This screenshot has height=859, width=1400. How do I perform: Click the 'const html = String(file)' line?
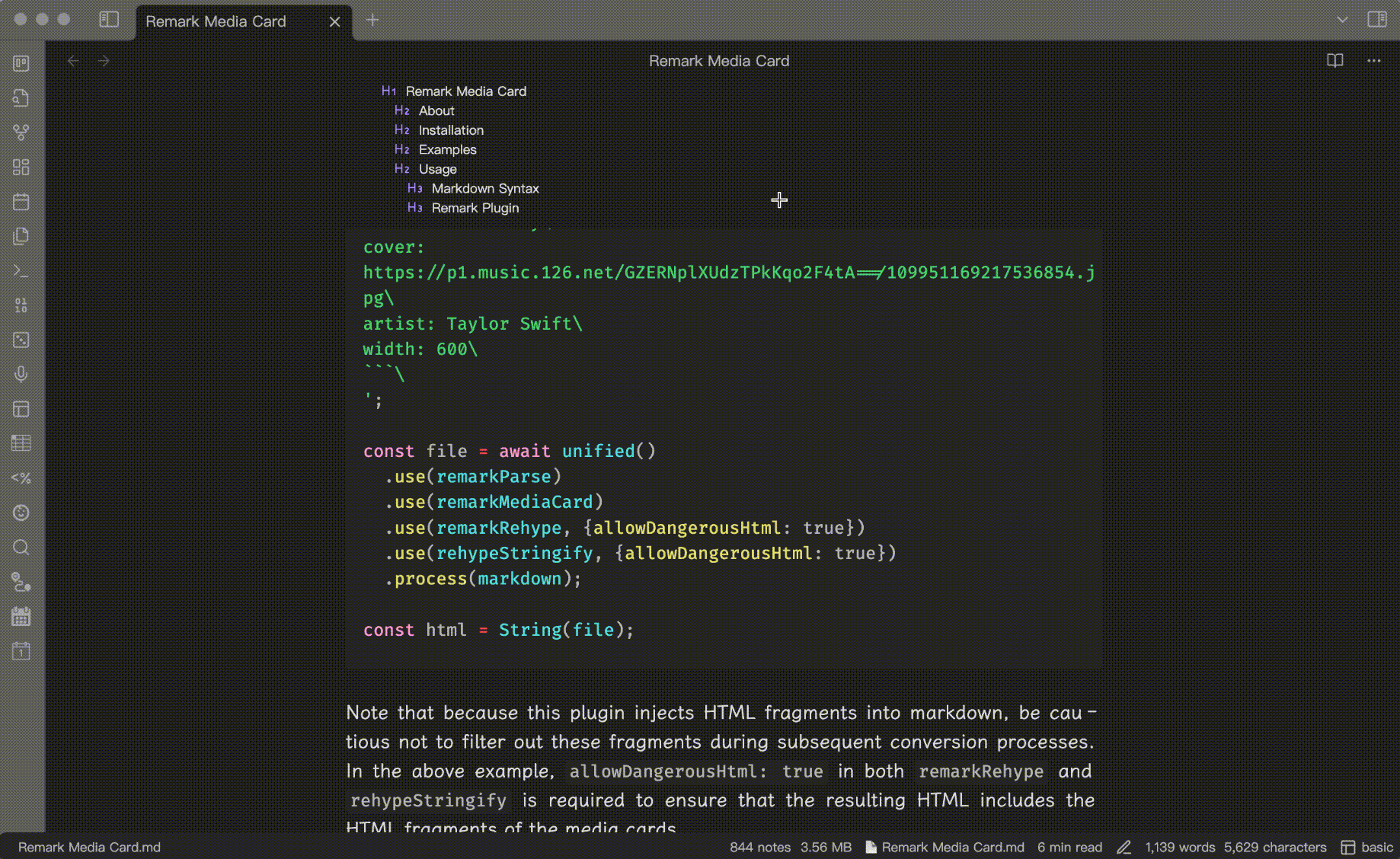(498, 630)
